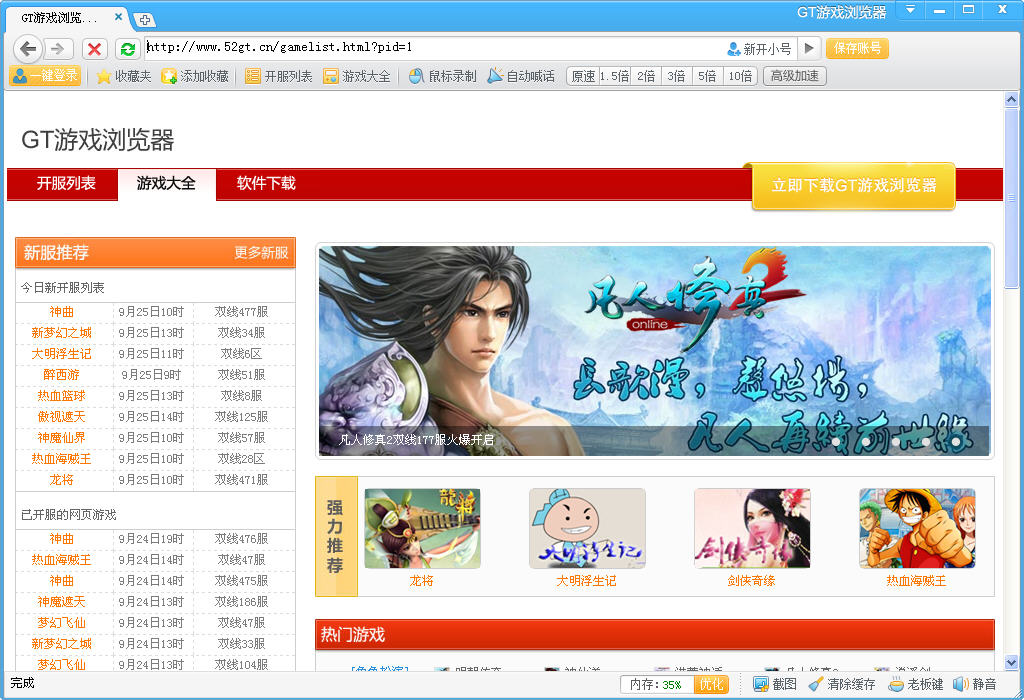Click 添加收藏 toolbar item
Viewport: 1024px width, 700px height.
point(195,76)
